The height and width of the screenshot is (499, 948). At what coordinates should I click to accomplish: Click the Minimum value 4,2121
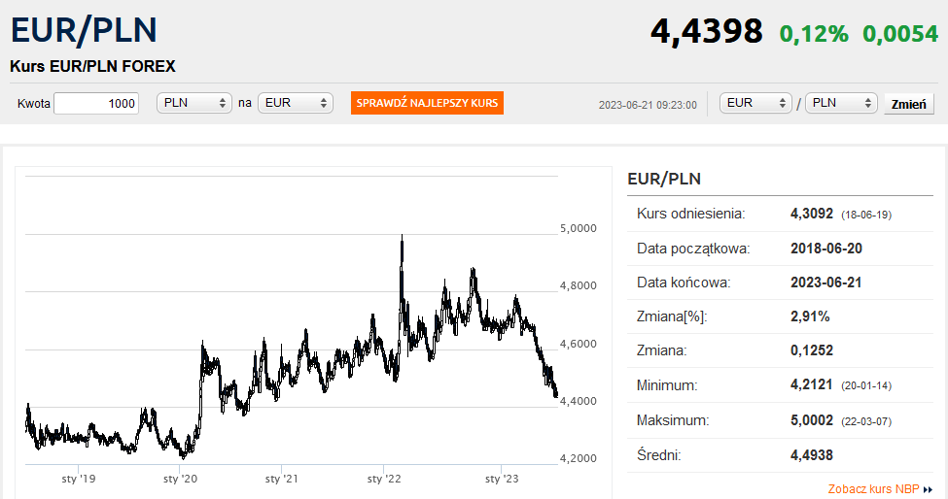coord(811,385)
